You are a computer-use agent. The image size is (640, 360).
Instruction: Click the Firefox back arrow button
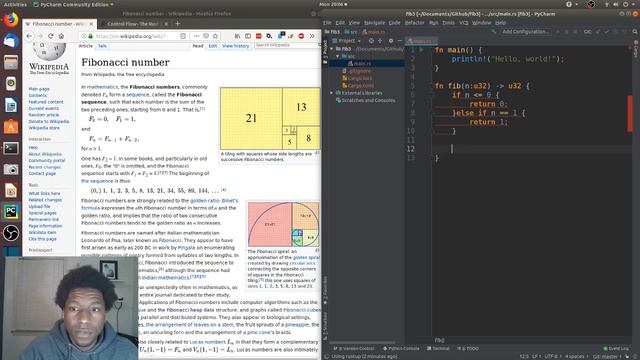tap(29, 36)
